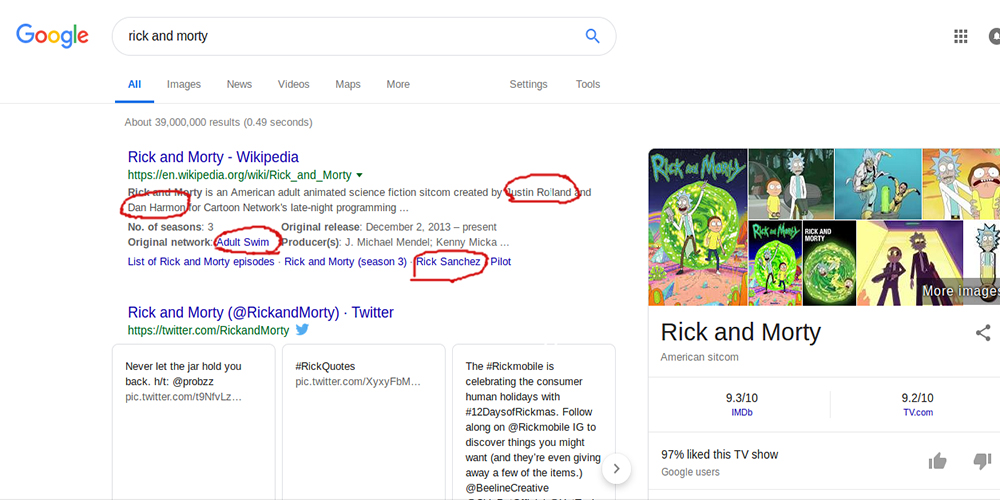The image size is (1000, 500).
Task: Click the Rick Sanchez link
Action: coord(448,261)
